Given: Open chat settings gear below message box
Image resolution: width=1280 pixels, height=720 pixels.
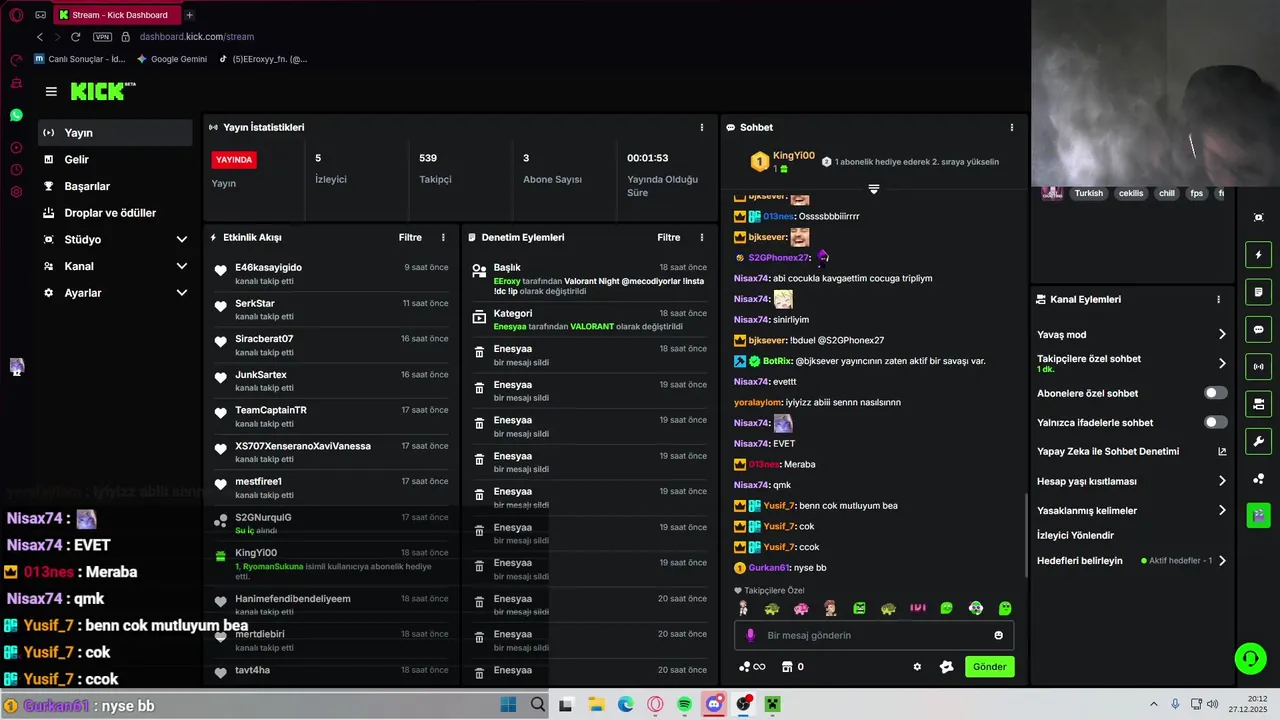Looking at the screenshot, I should coord(917,667).
